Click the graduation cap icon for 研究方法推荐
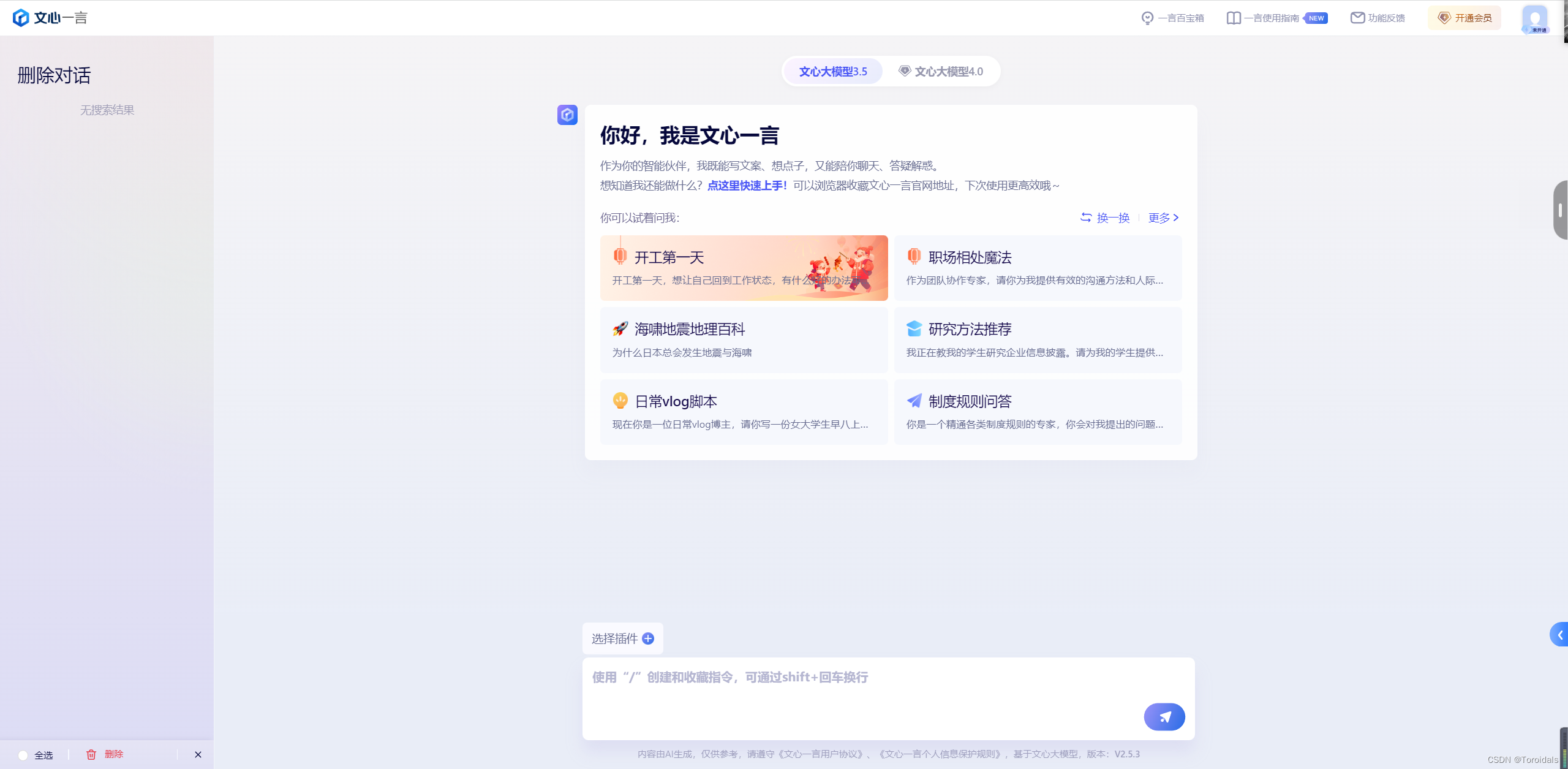The width and height of the screenshot is (1568, 769). pyautogui.click(x=914, y=329)
